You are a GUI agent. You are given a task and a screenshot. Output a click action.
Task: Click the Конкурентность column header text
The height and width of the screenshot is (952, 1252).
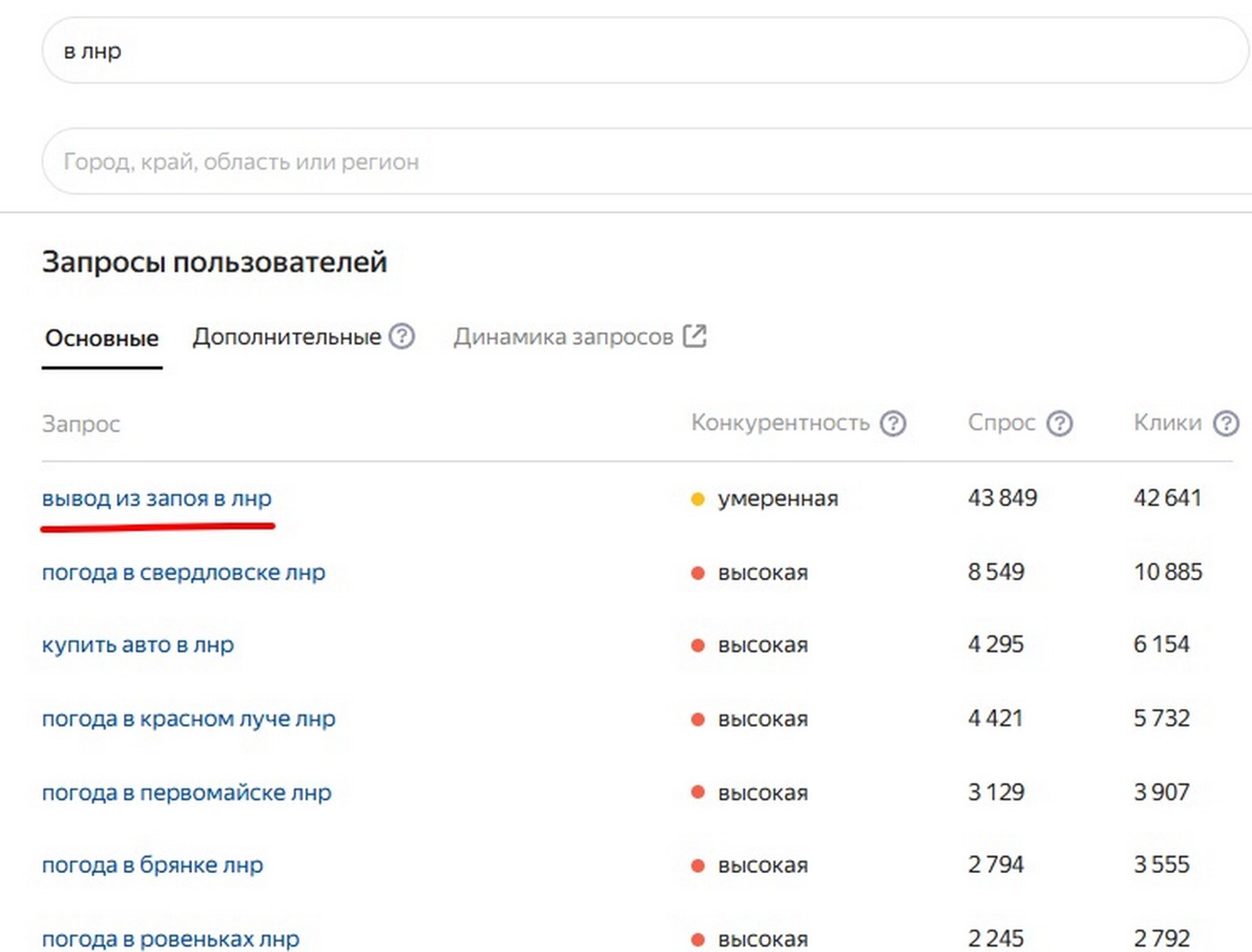click(x=780, y=424)
